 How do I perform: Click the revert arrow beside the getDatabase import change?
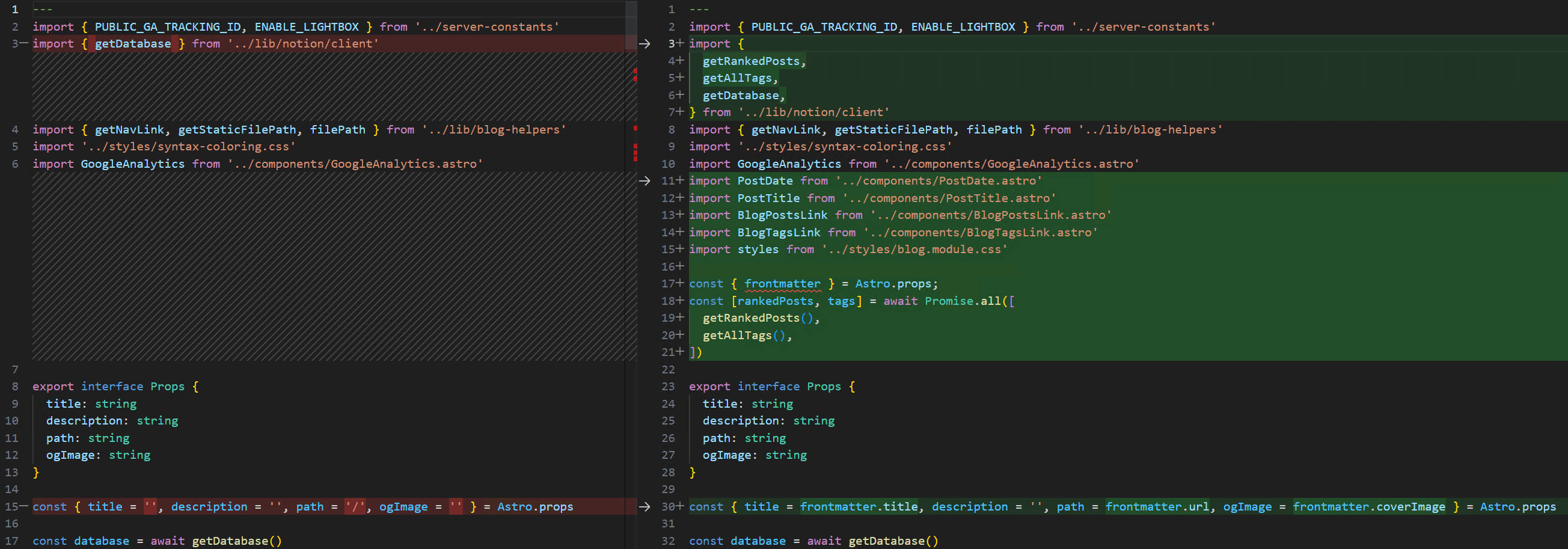[x=645, y=44]
